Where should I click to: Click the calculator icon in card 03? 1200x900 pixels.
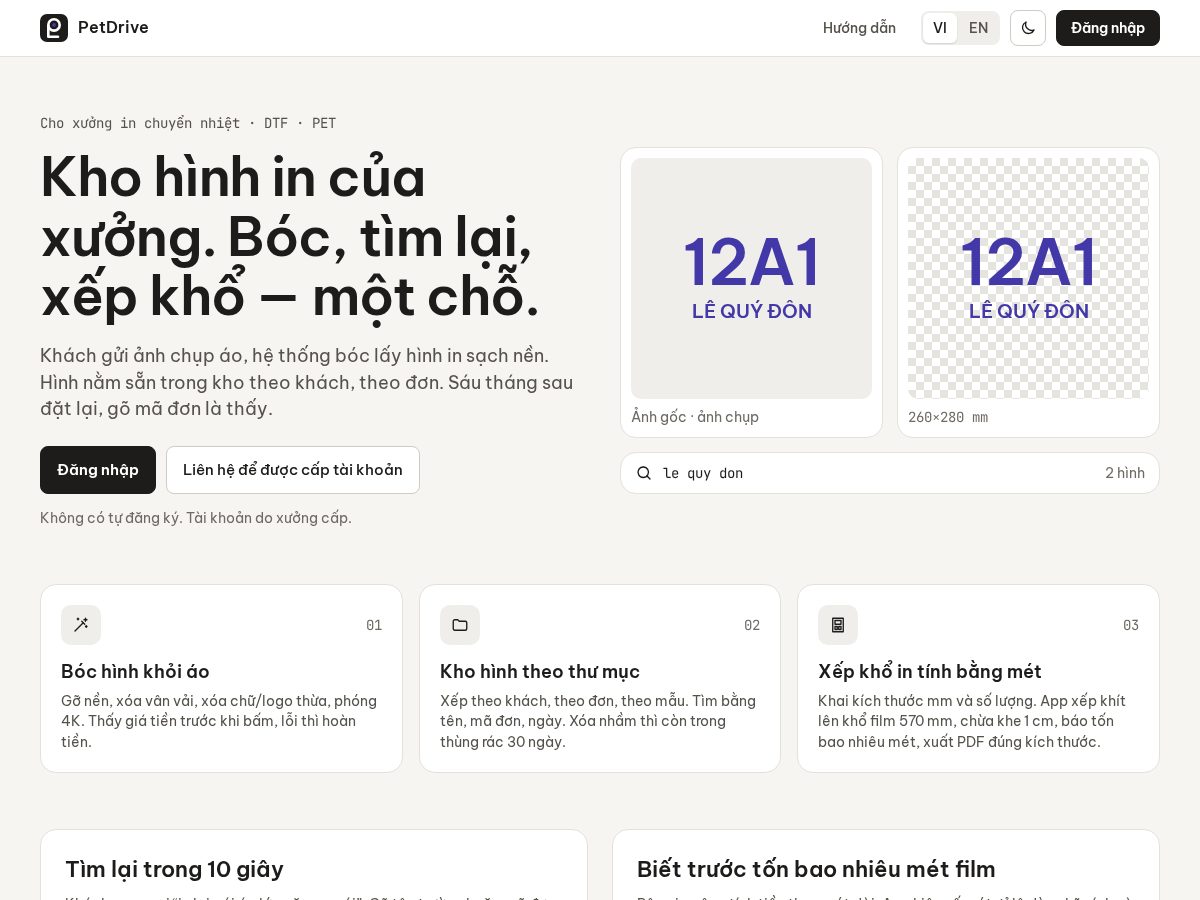[x=838, y=625]
